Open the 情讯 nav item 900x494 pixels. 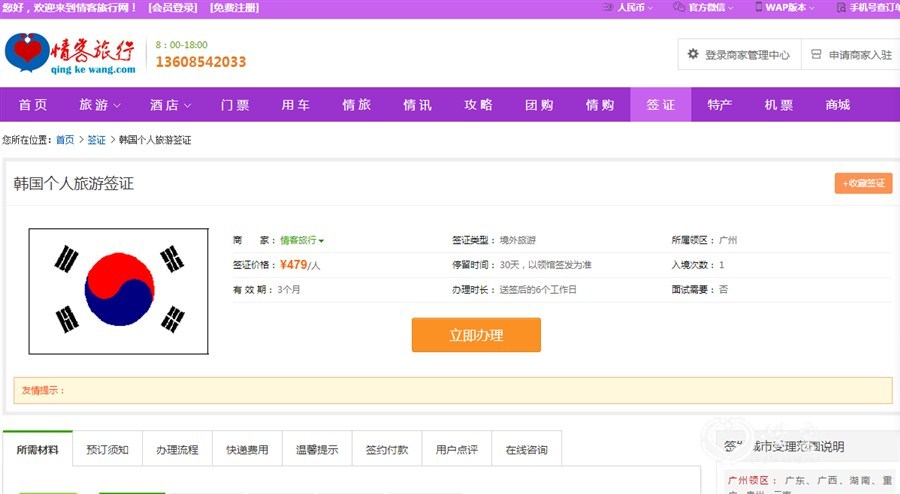417,105
